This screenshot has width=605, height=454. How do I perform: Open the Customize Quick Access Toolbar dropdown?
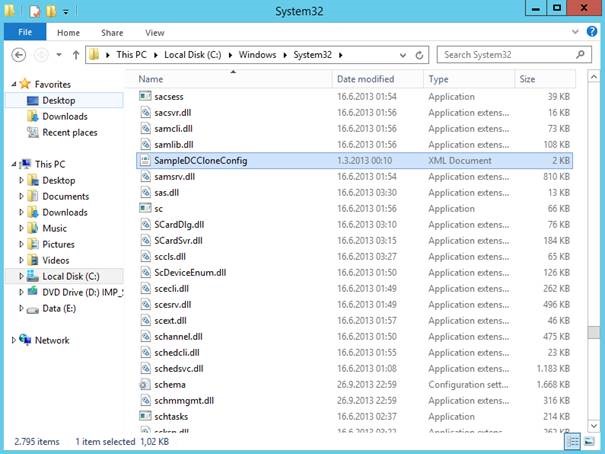(x=66, y=12)
